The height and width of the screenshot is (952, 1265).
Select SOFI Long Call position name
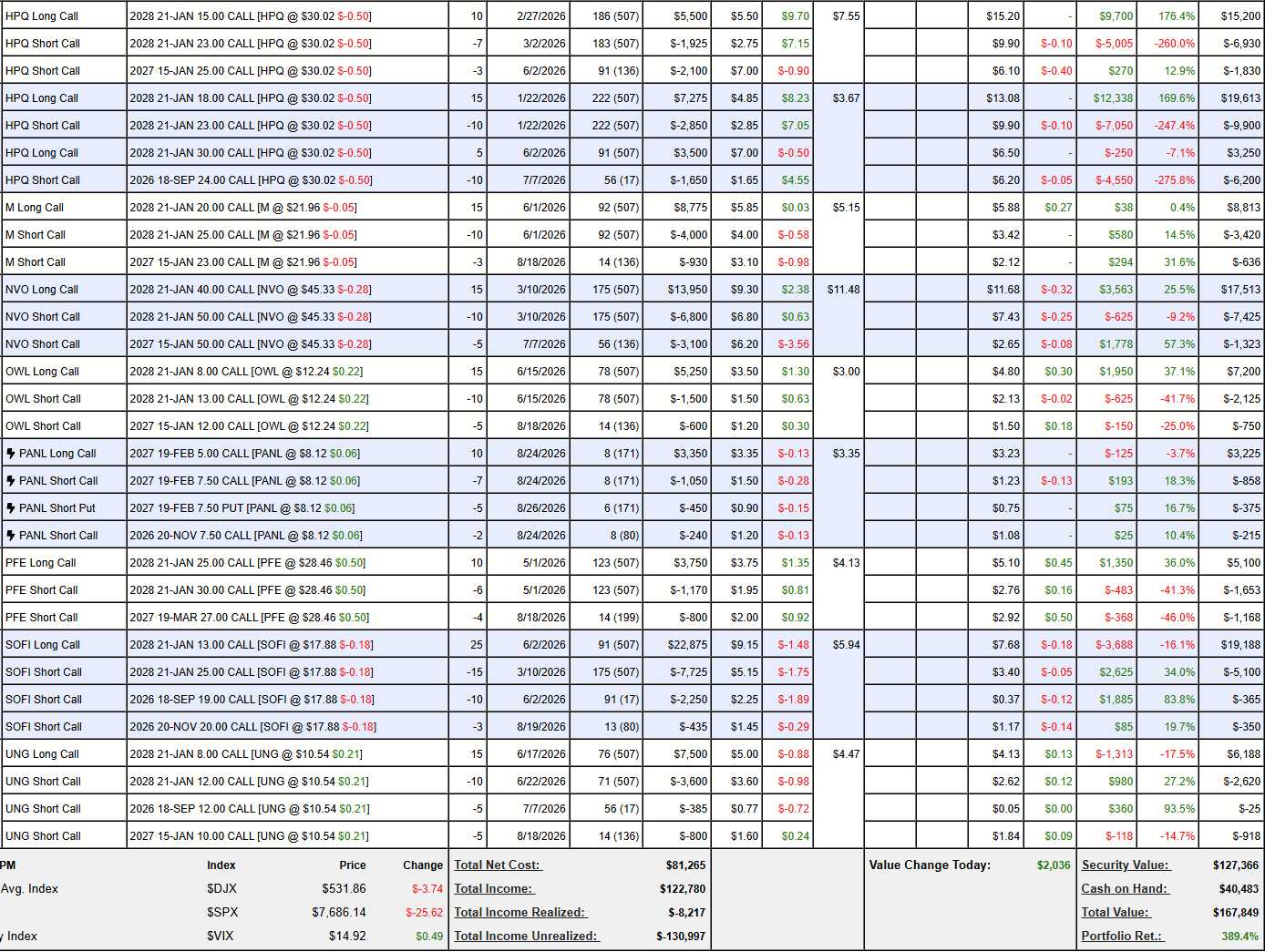(x=43, y=645)
